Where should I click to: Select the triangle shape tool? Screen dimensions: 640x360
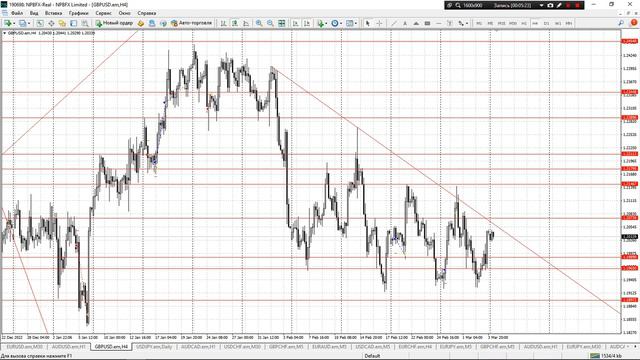tap(416, 23)
